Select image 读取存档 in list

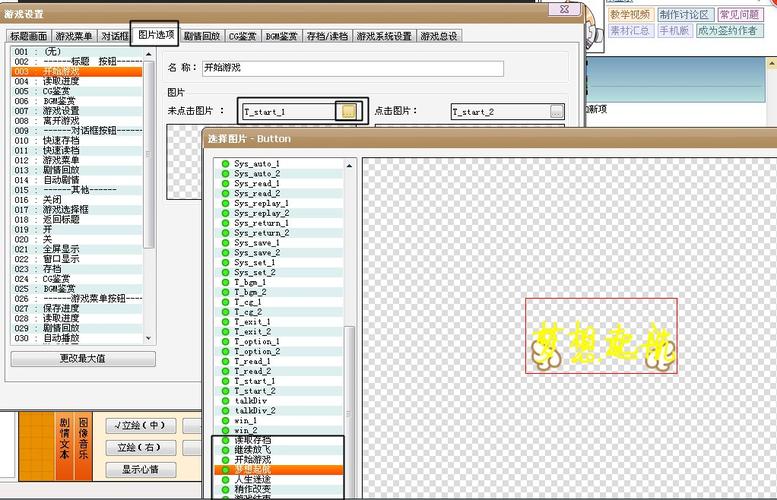pyautogui.click(x=278, y=440)
